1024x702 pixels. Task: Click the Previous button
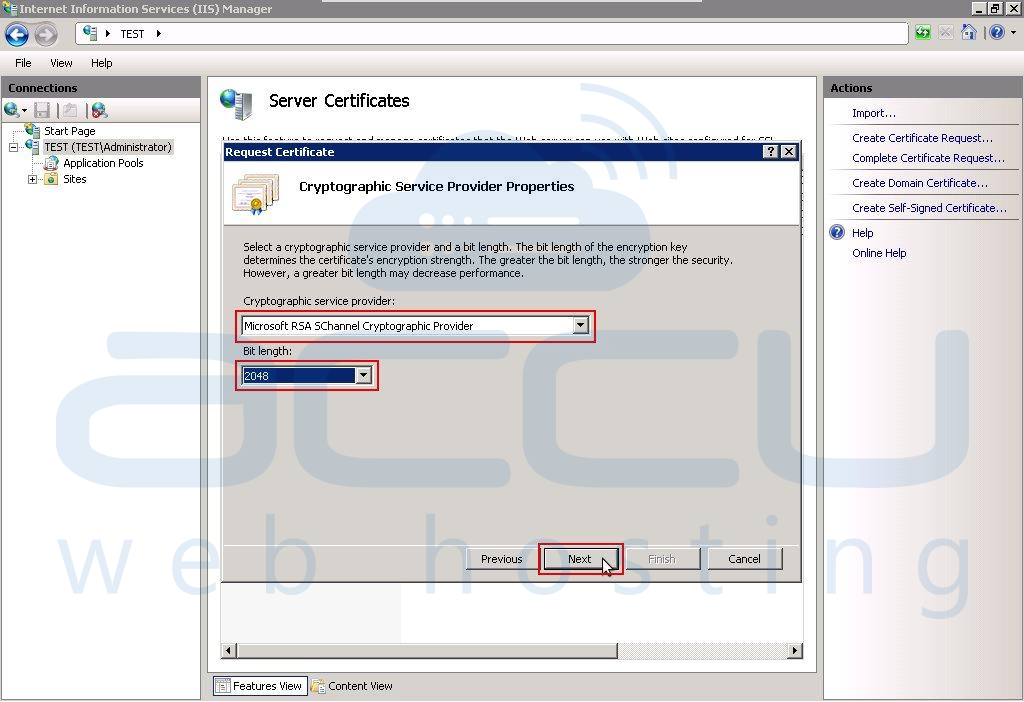coord(502,559)
